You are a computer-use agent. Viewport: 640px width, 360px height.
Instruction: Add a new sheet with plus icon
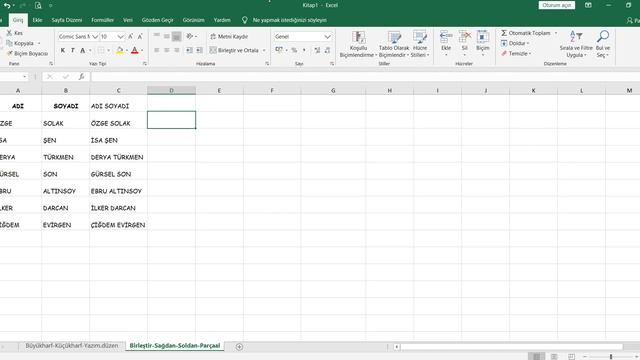239,347
